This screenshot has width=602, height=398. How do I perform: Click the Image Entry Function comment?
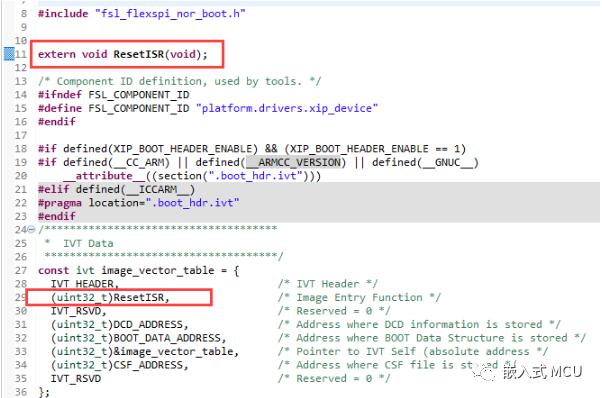[x=359, y=297]
